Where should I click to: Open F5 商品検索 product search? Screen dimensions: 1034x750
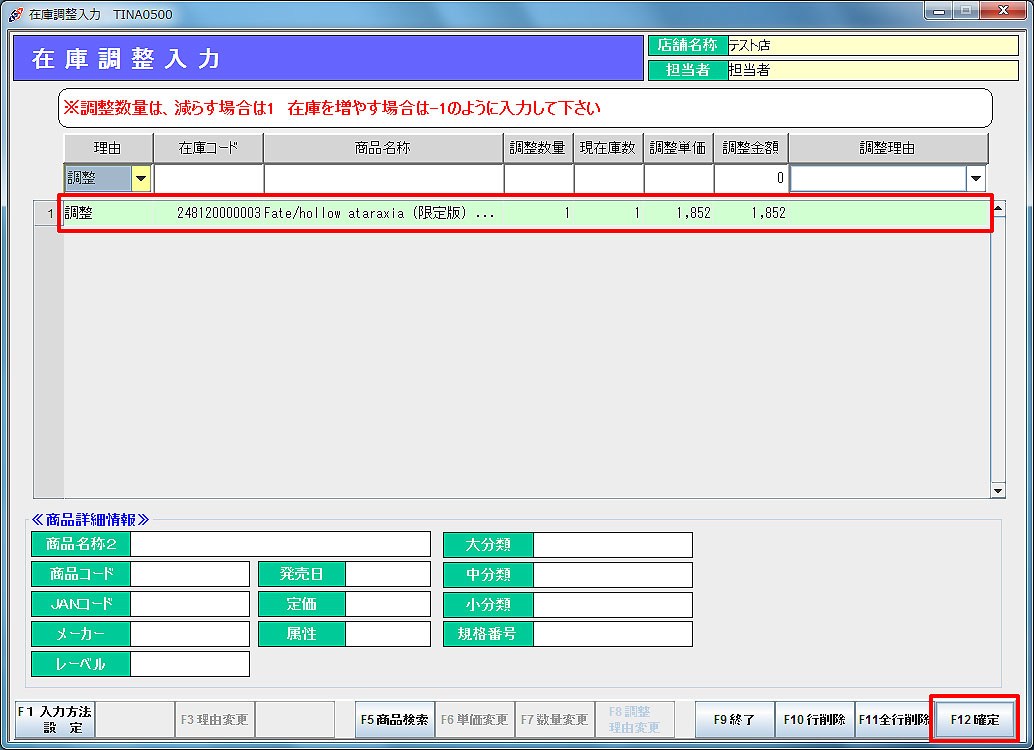pos(395,719)
